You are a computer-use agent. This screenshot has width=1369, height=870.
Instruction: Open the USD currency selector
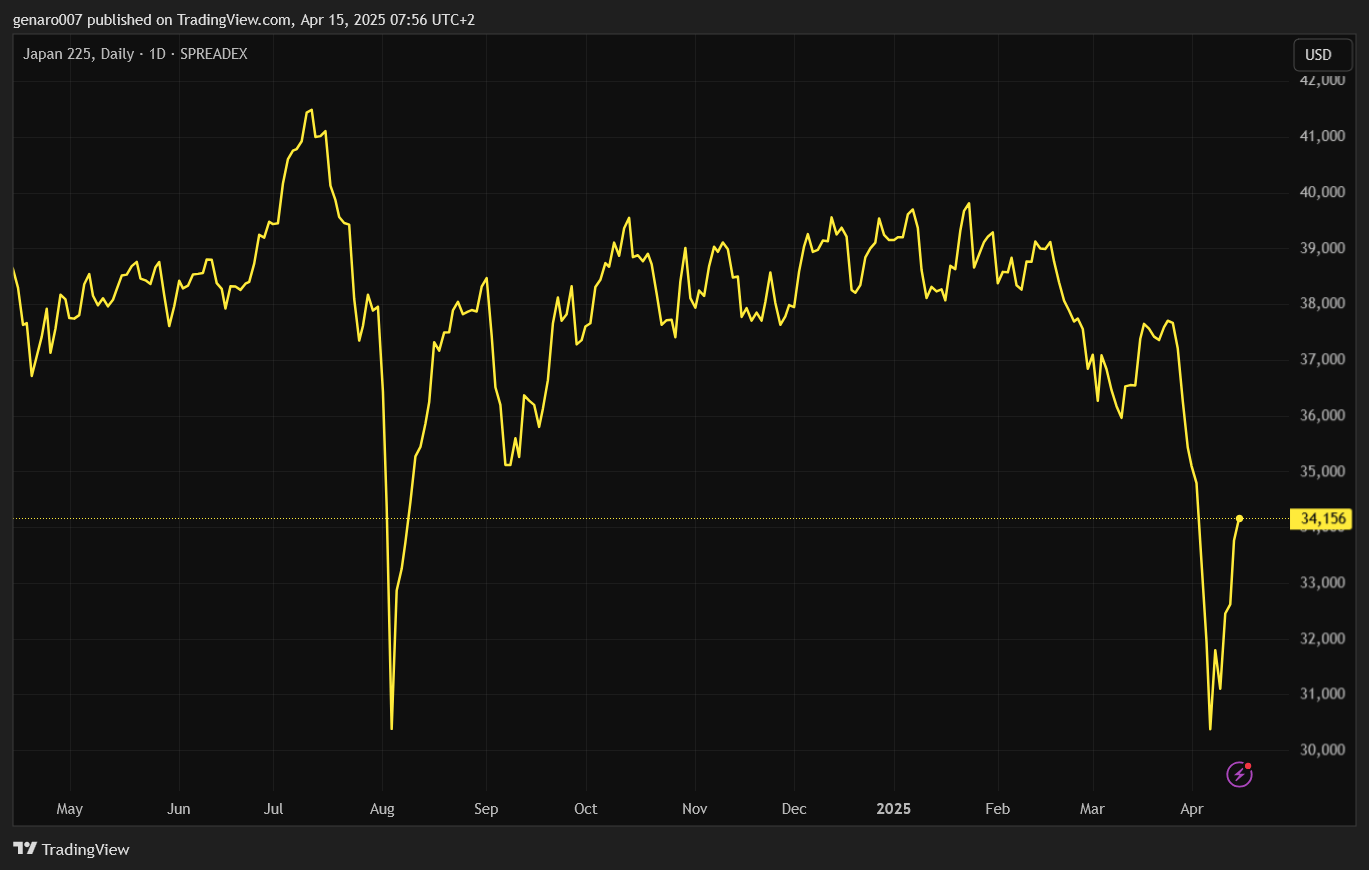click(x=1322, y=55)
